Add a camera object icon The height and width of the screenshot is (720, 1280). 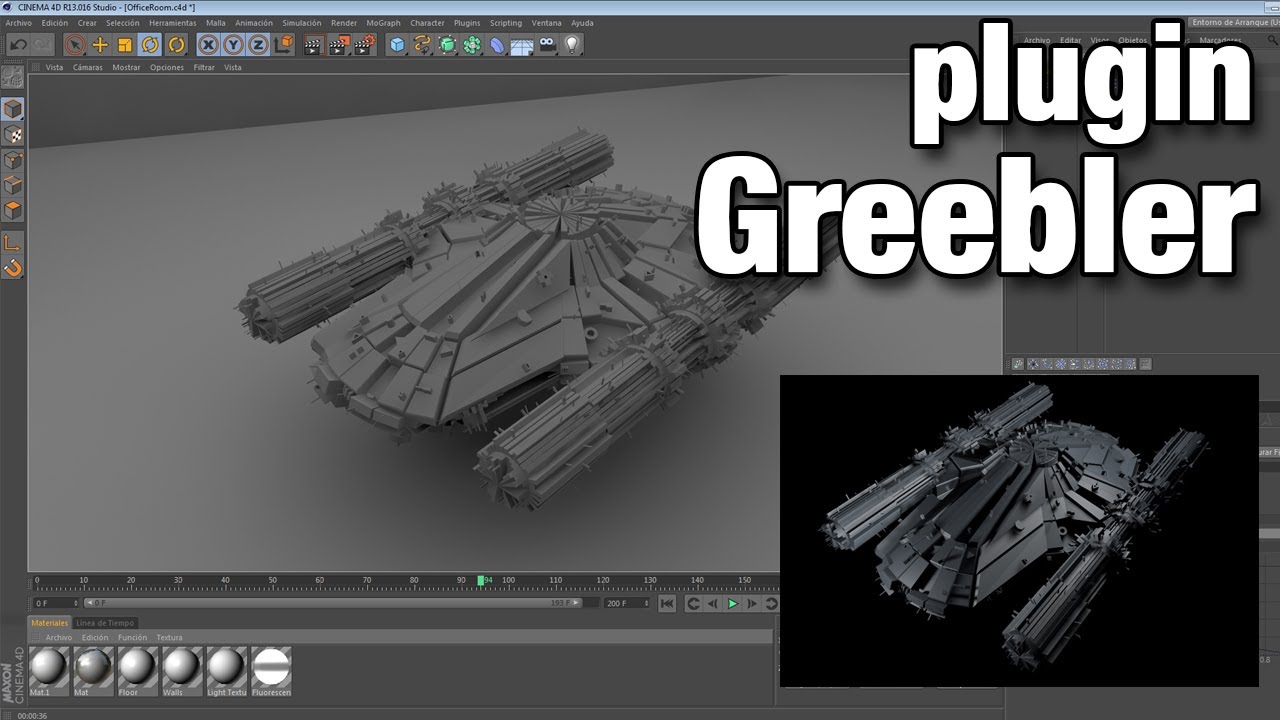pos(547,44)
